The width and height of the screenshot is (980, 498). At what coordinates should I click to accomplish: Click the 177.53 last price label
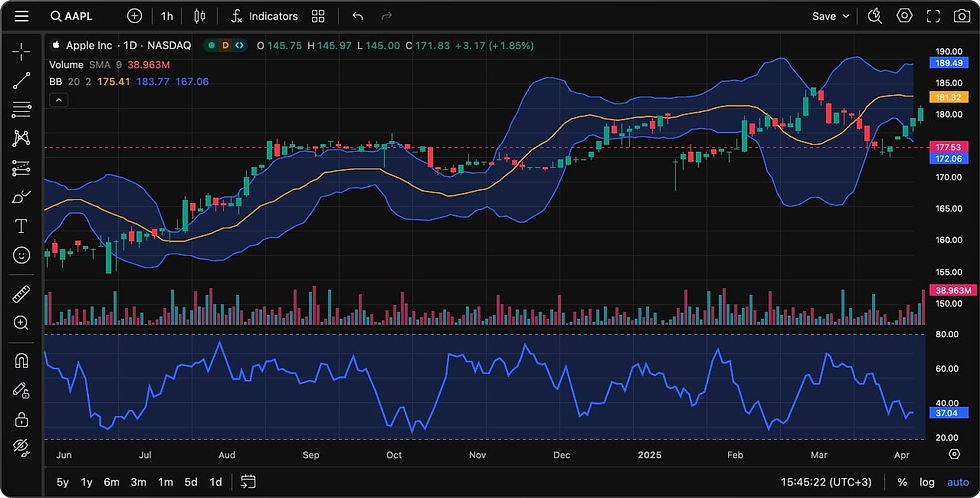tap(949, 147)
